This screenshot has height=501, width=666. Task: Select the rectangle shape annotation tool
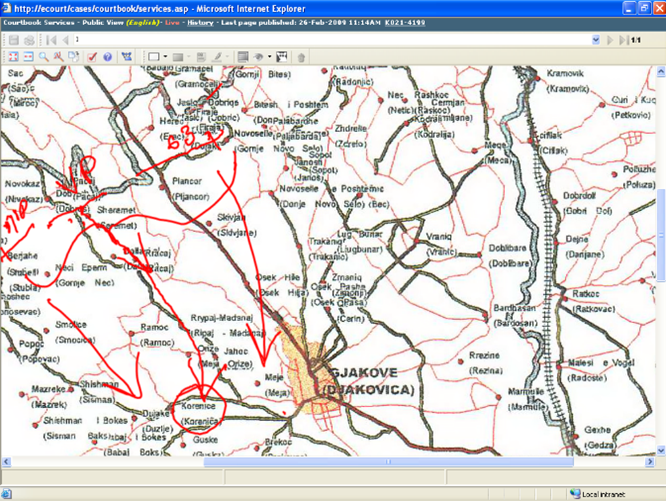(154, 57)
